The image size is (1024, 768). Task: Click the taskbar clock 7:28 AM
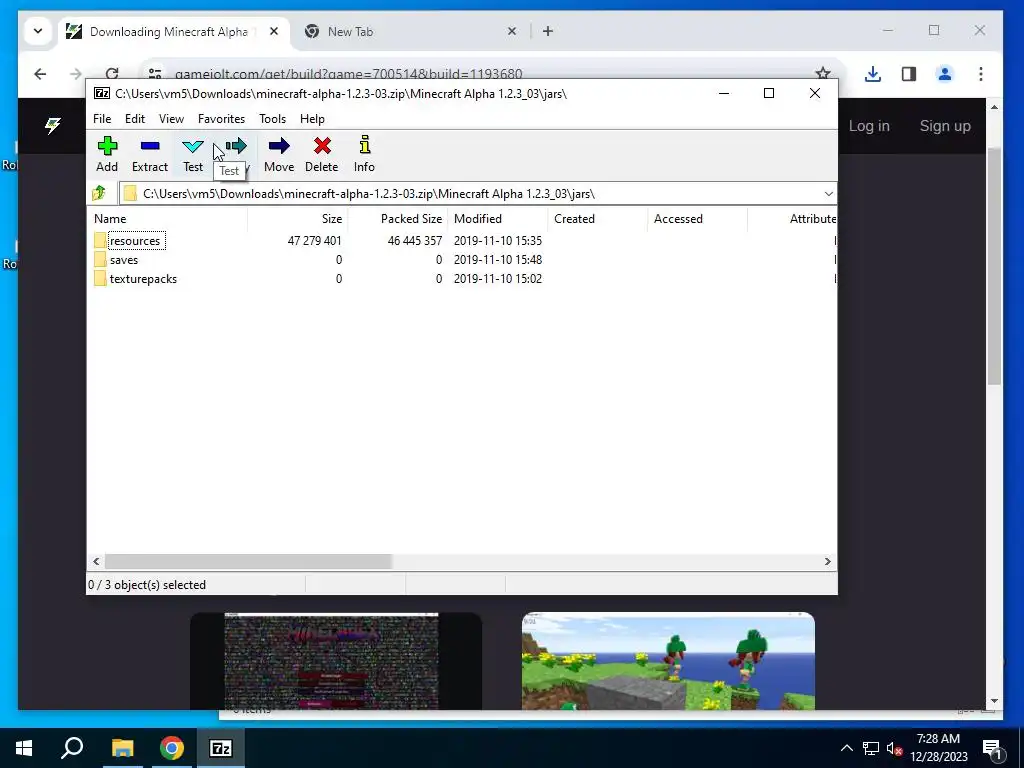click(938, 739)
